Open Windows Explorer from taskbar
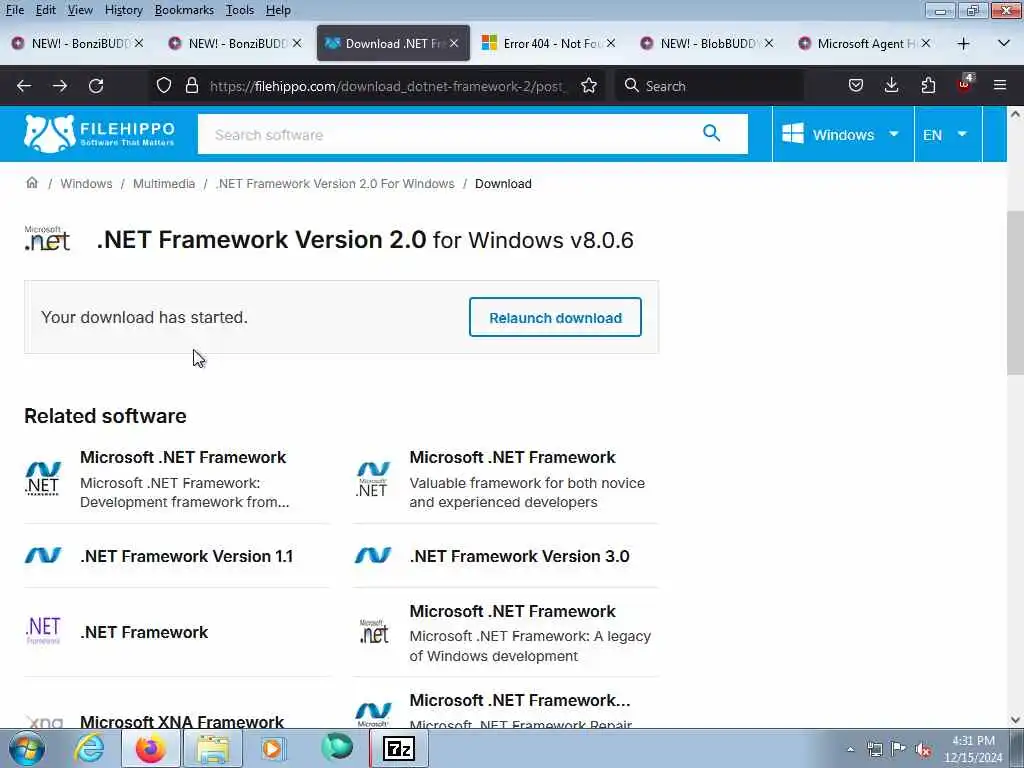The image size is (1024, 768). point(214,748)
